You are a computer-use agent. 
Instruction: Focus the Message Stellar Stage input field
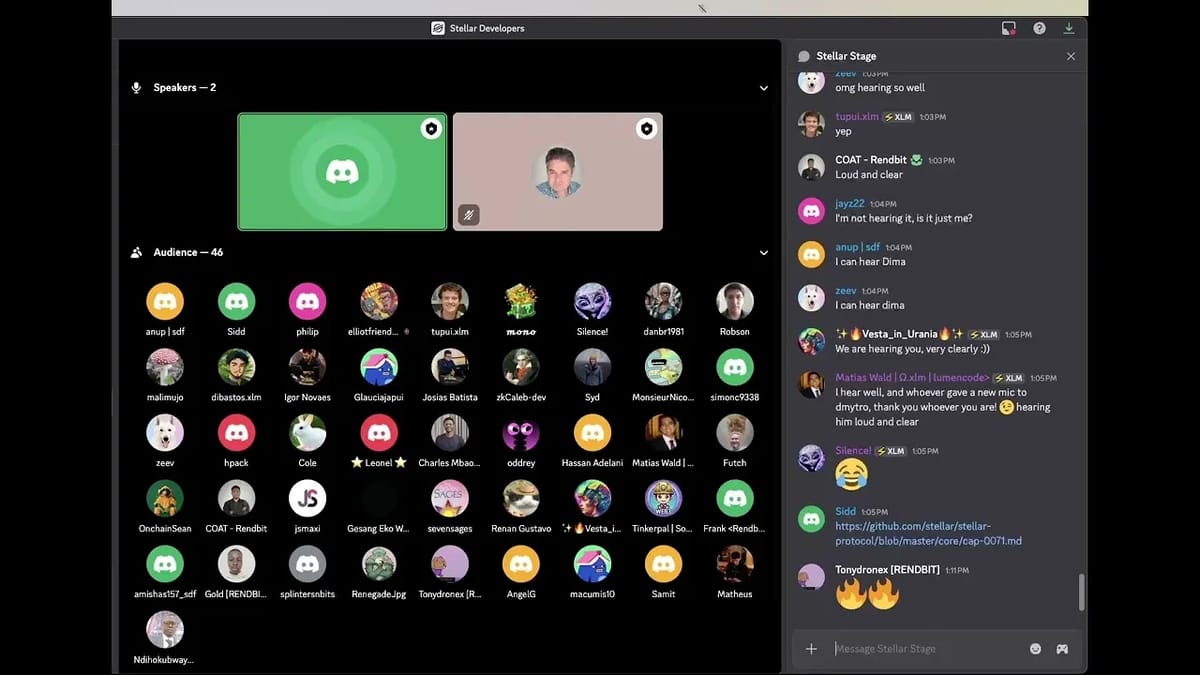click(x=925, y=649)
